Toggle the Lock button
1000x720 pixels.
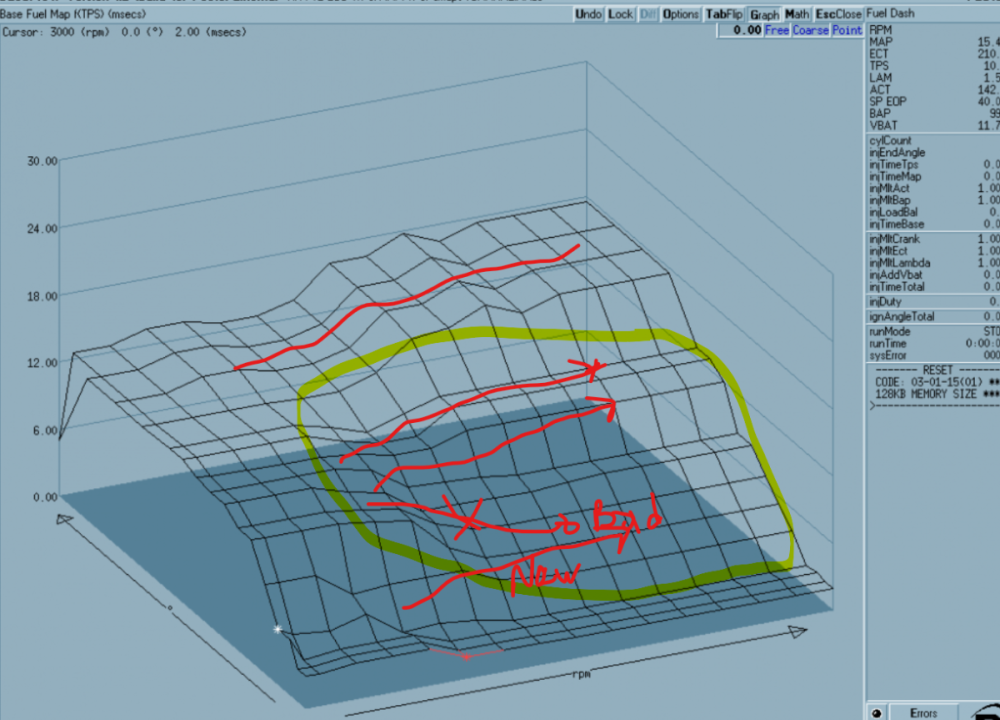(x=620, y=14)
